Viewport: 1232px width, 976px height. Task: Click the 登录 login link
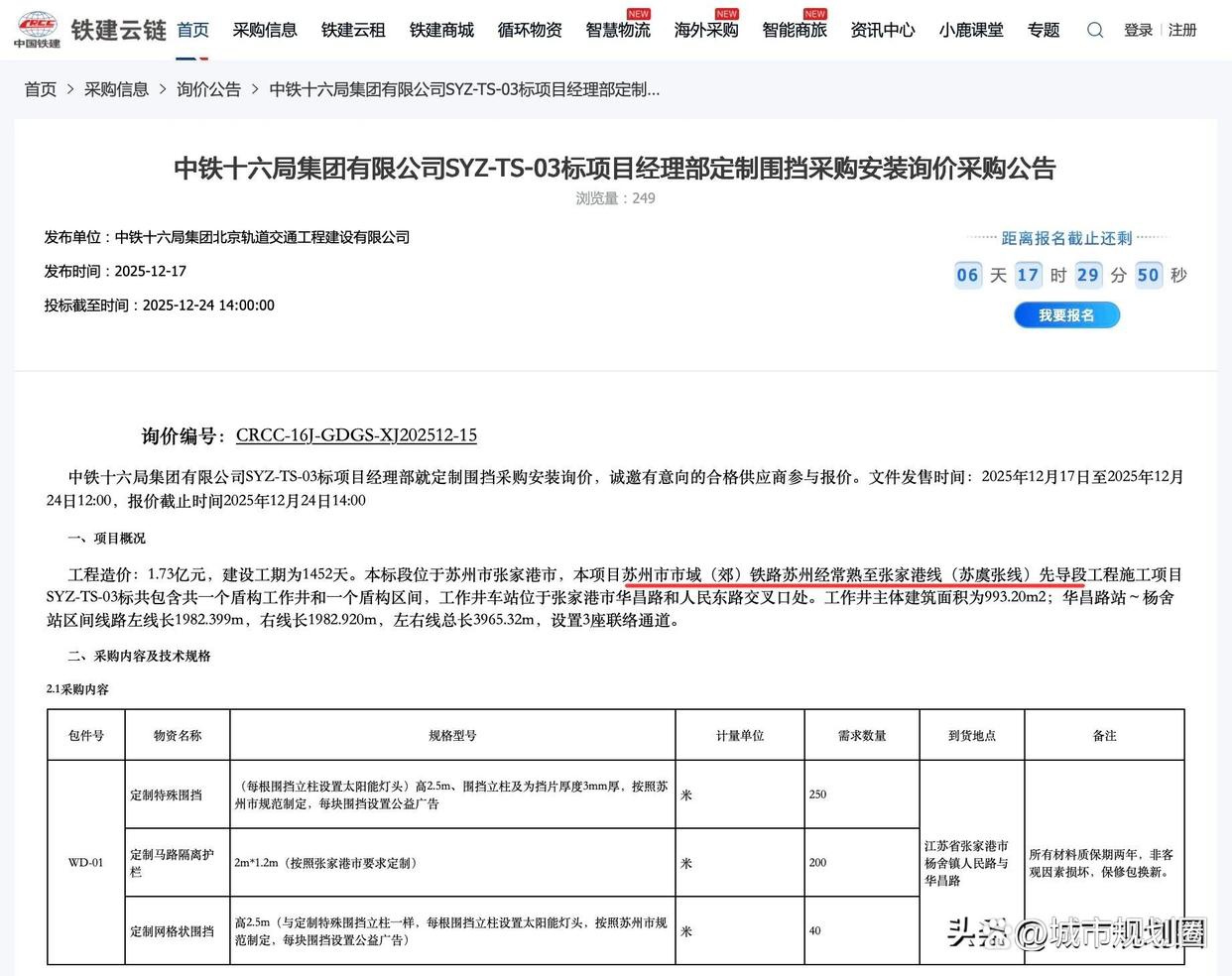[1138, 30]
